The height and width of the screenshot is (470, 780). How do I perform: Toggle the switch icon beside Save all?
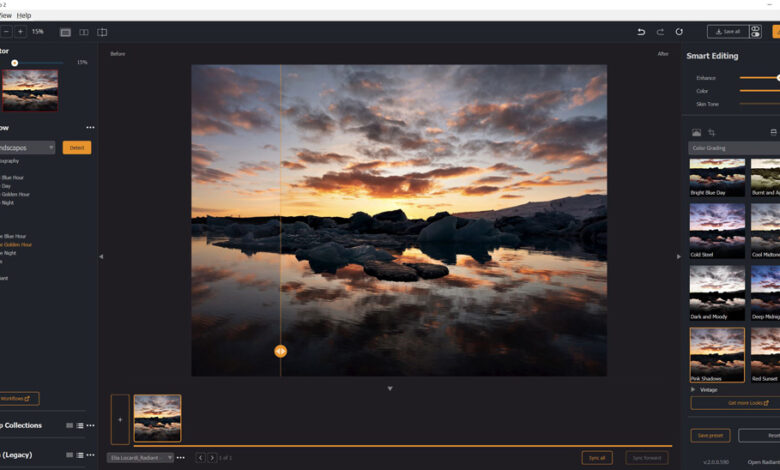click(756, 32)
